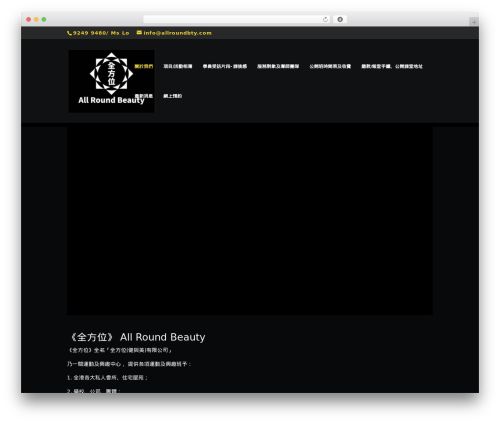
Task: Open the 網上預約 online booking menu item
Action: (x=173, y=96)
